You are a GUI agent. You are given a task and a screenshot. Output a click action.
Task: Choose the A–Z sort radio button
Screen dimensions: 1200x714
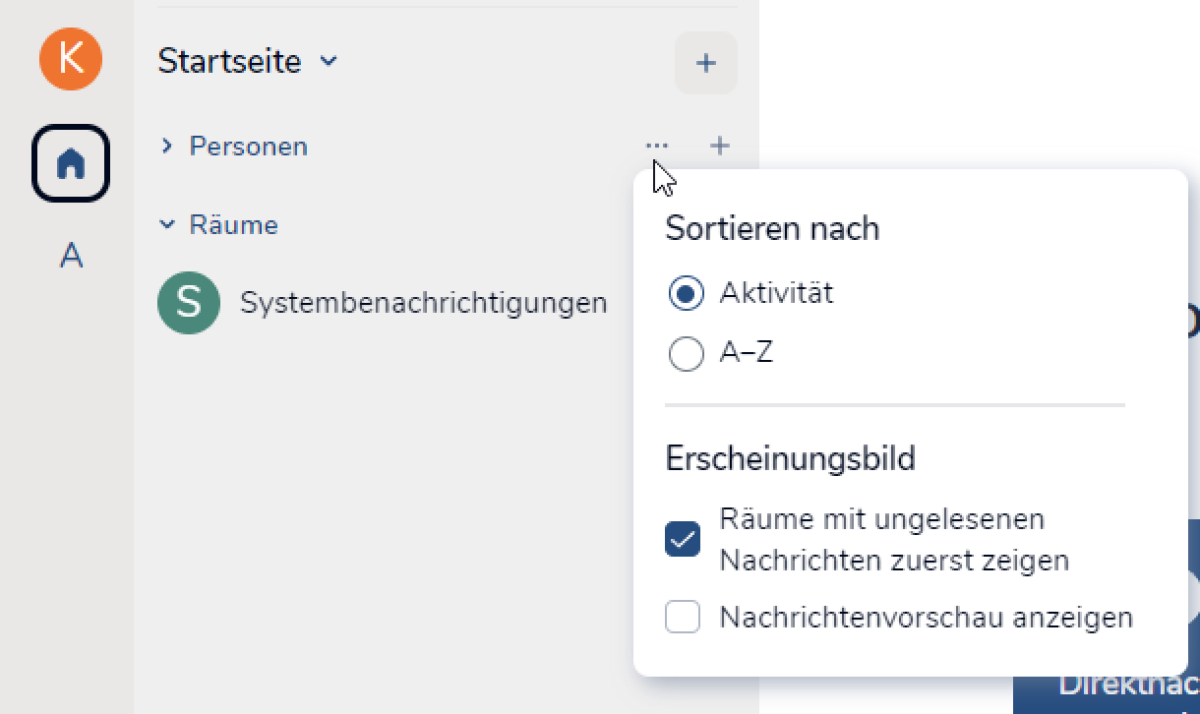point(686,354)
